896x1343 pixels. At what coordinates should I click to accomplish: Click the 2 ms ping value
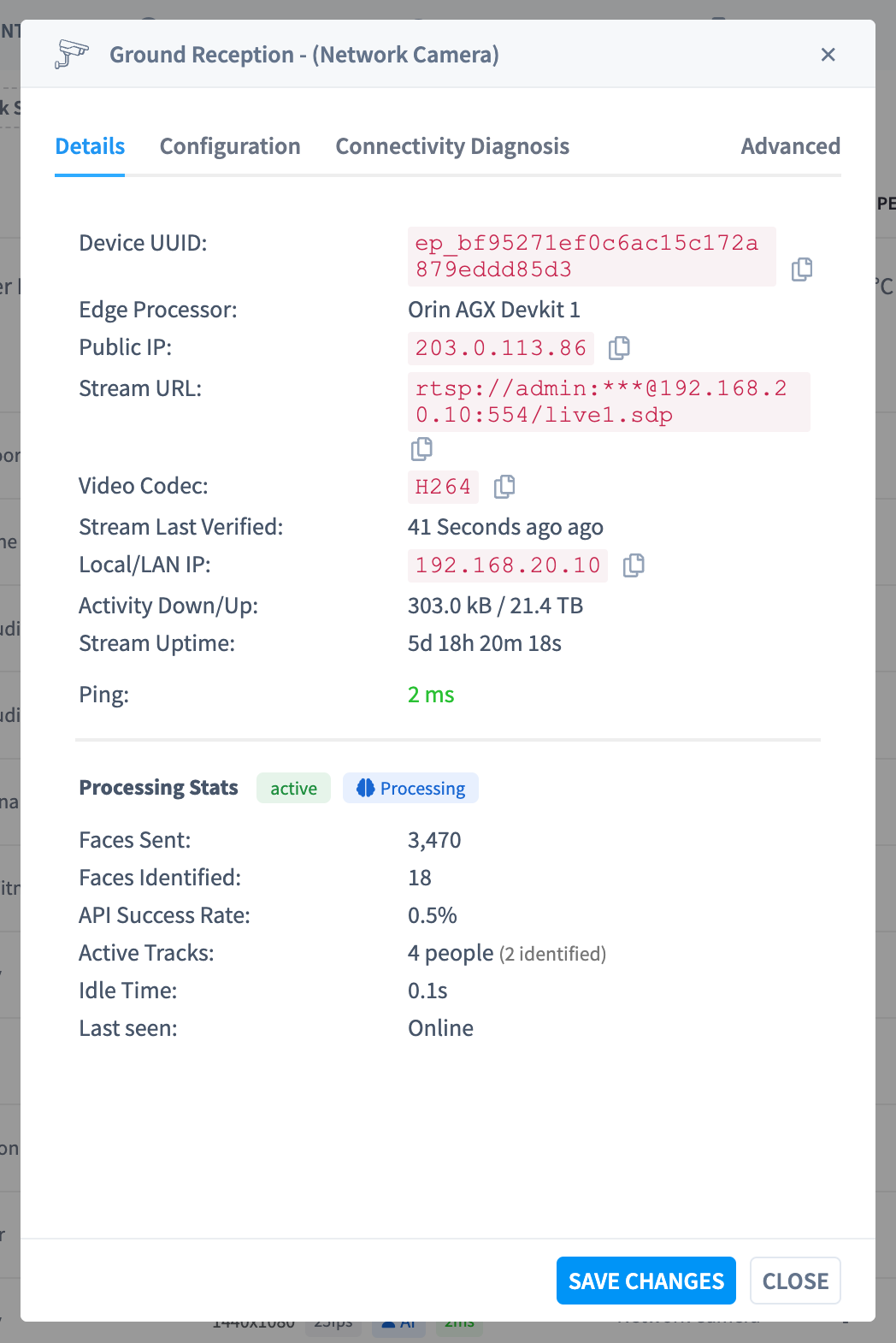(431, 695)
